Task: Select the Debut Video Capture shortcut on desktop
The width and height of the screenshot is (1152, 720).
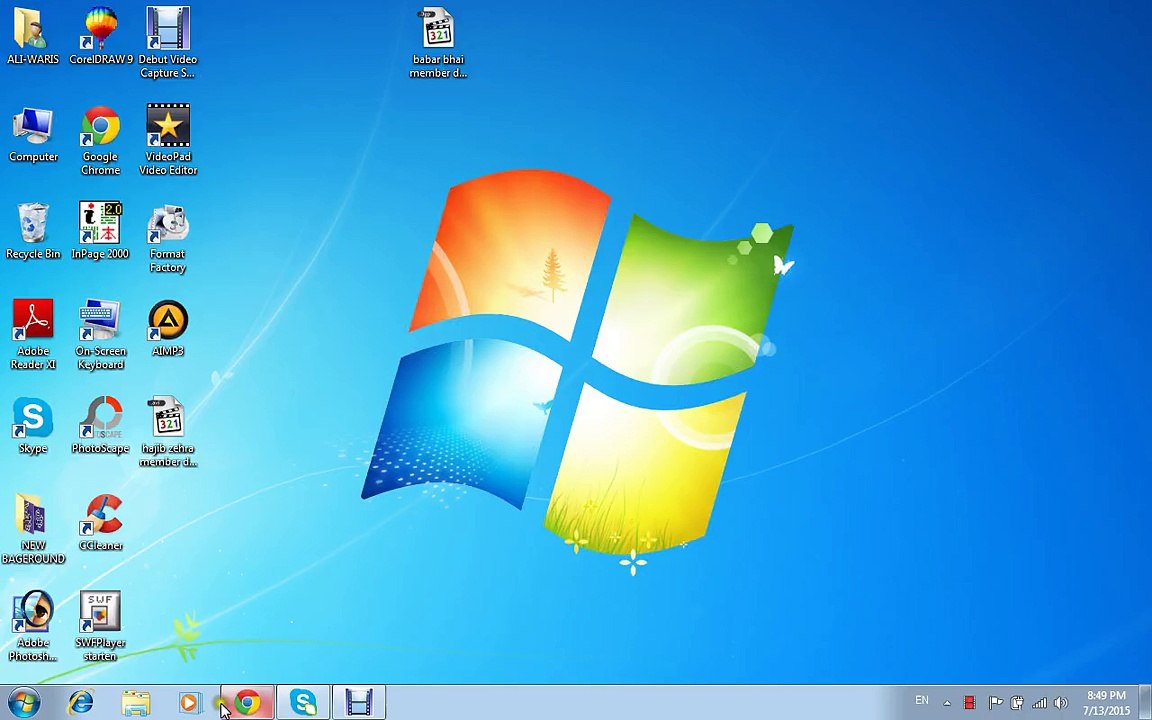Action: (168, 42)
